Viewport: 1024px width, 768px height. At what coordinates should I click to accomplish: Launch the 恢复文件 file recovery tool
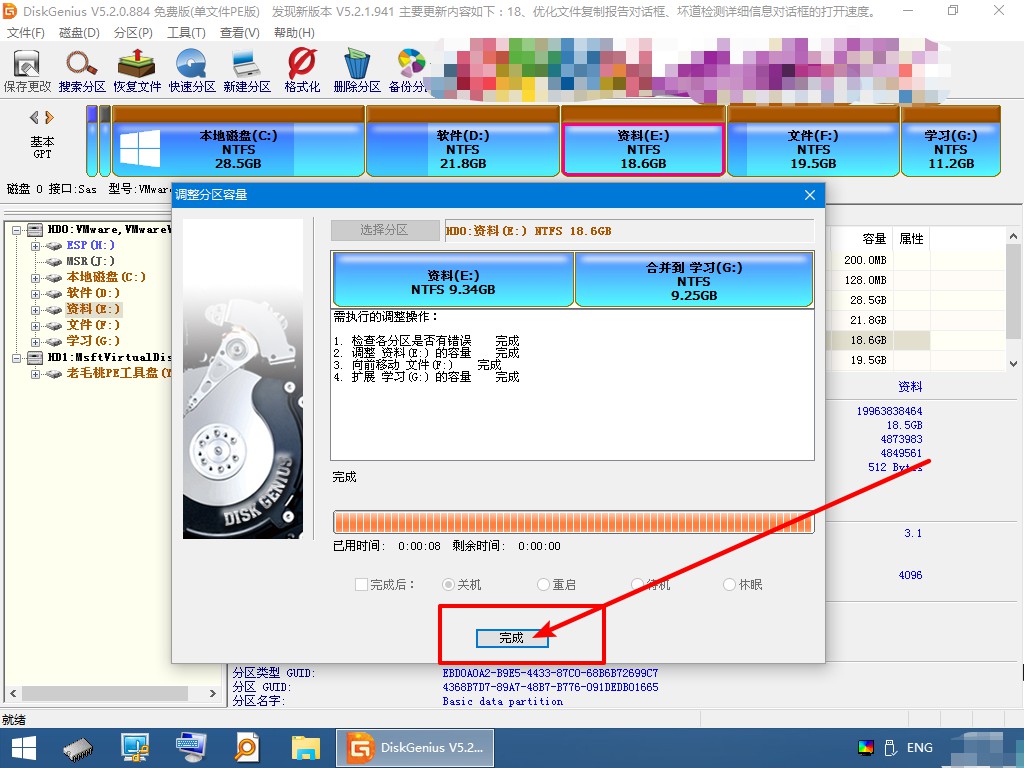point(136,71)
